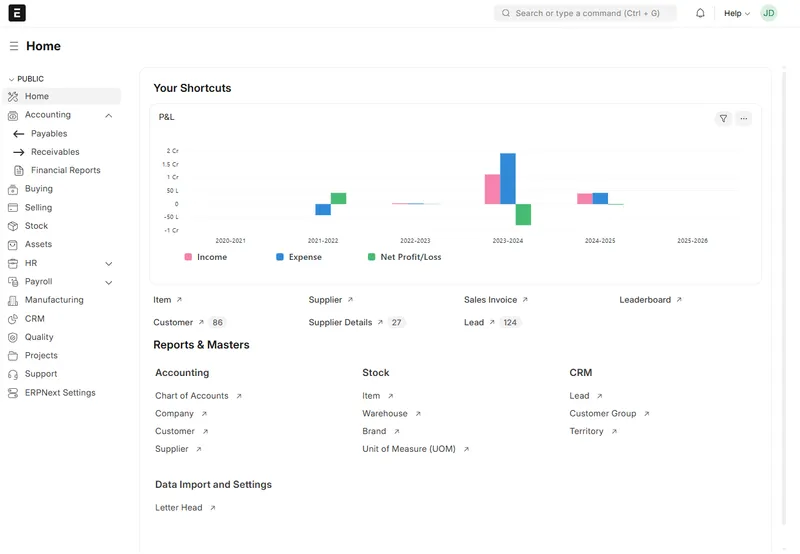Viewport: 800px width, 554px height.
Task: Open the Help dropdown menu
Action: pos(737,13)
